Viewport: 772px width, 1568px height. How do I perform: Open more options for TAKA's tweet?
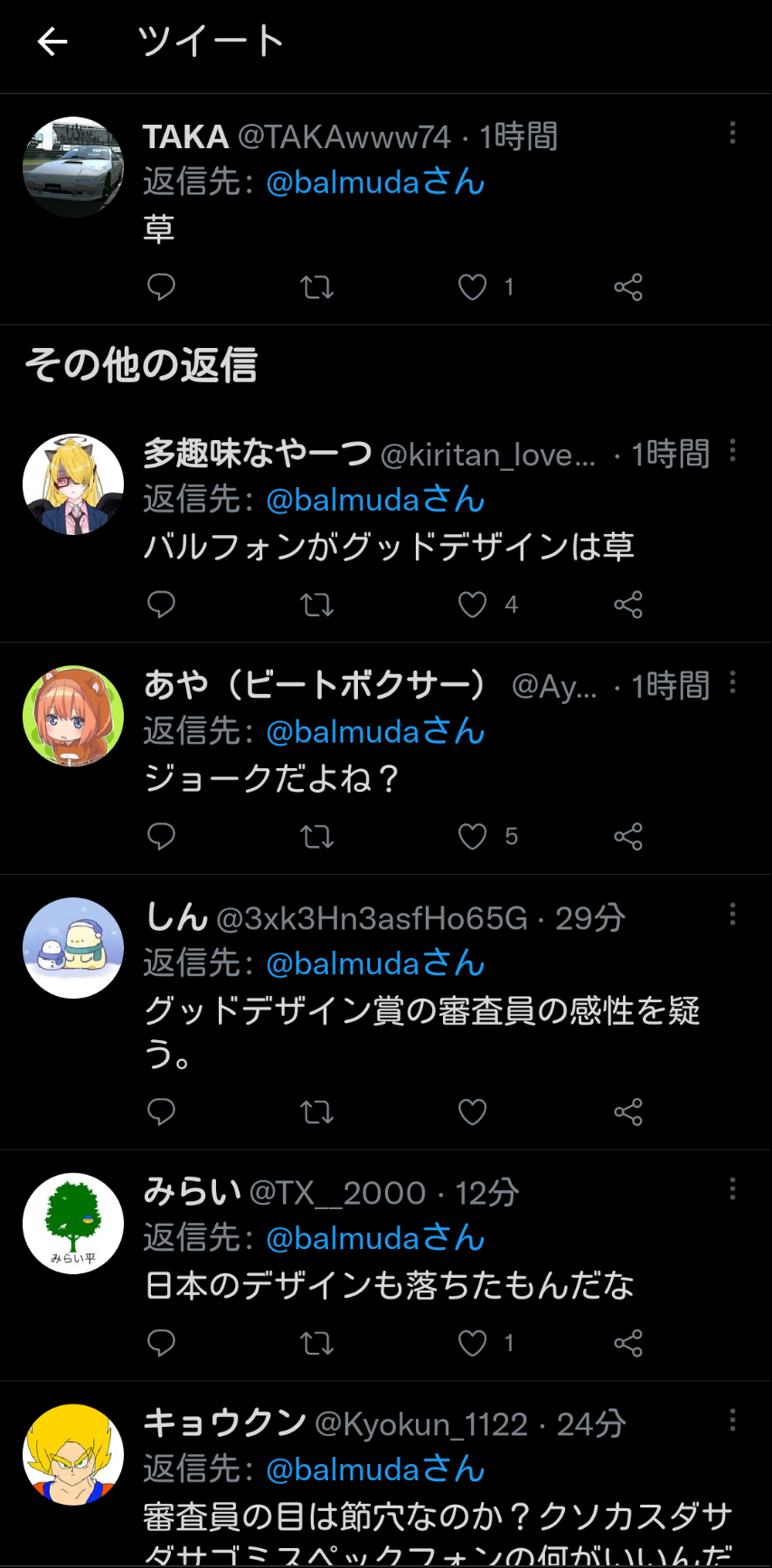coord(732,134)
